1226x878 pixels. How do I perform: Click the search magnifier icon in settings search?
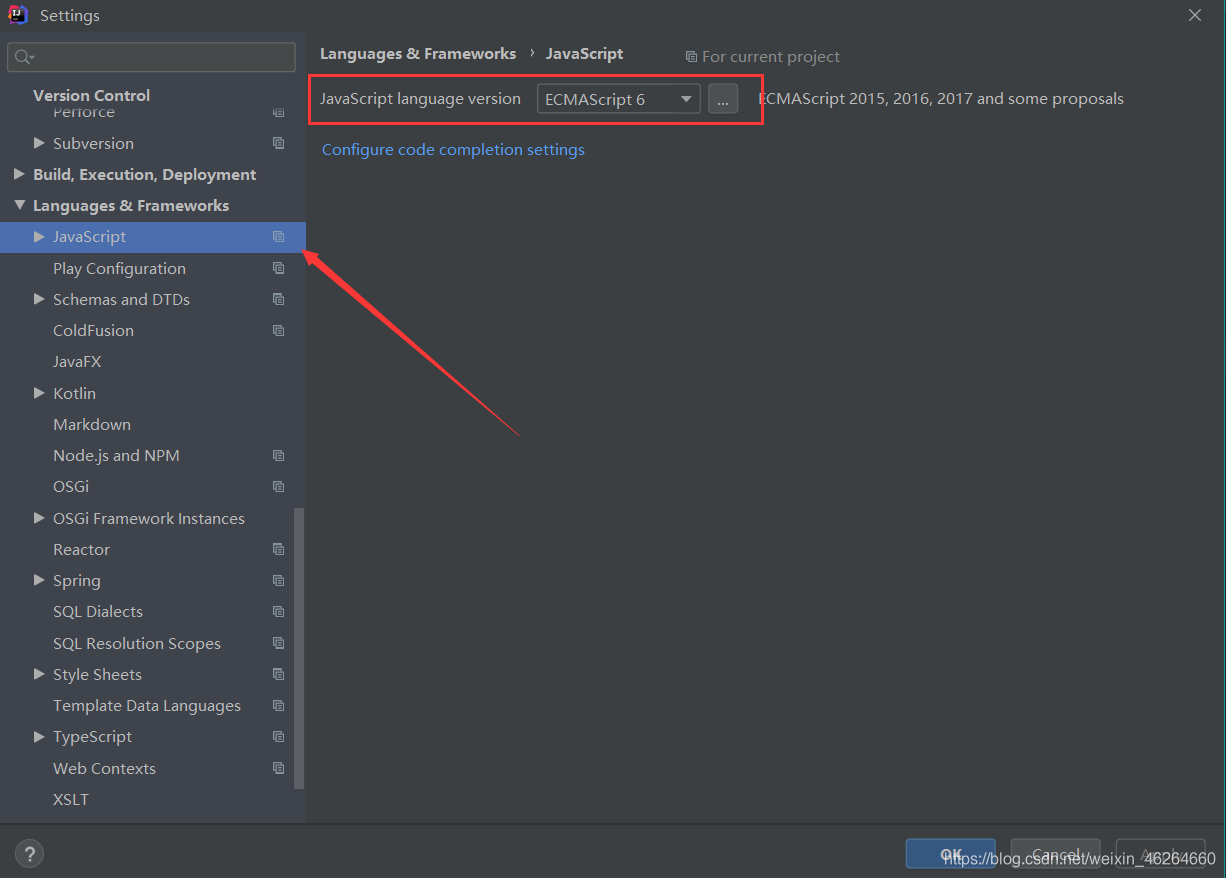pos(23,57)
